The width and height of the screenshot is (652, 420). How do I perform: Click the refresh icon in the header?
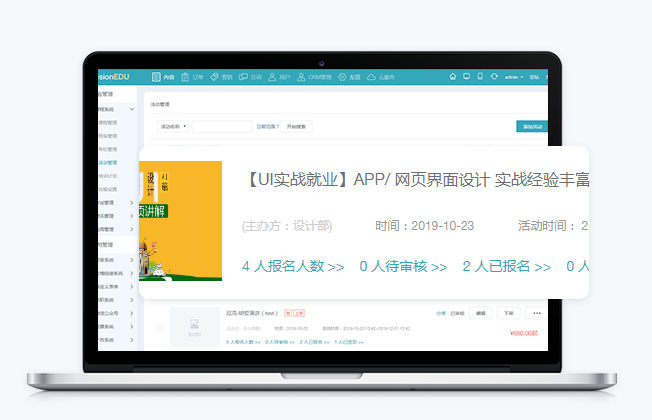click(493, 76)
